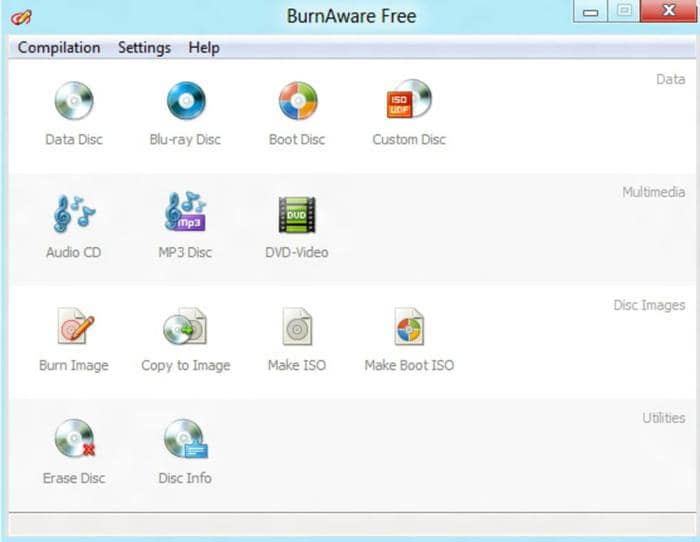Click the BurnAware app logo in title bar
Image resolution: width=700 pixels, height=542 pixels.
click(x=21, y=18)
